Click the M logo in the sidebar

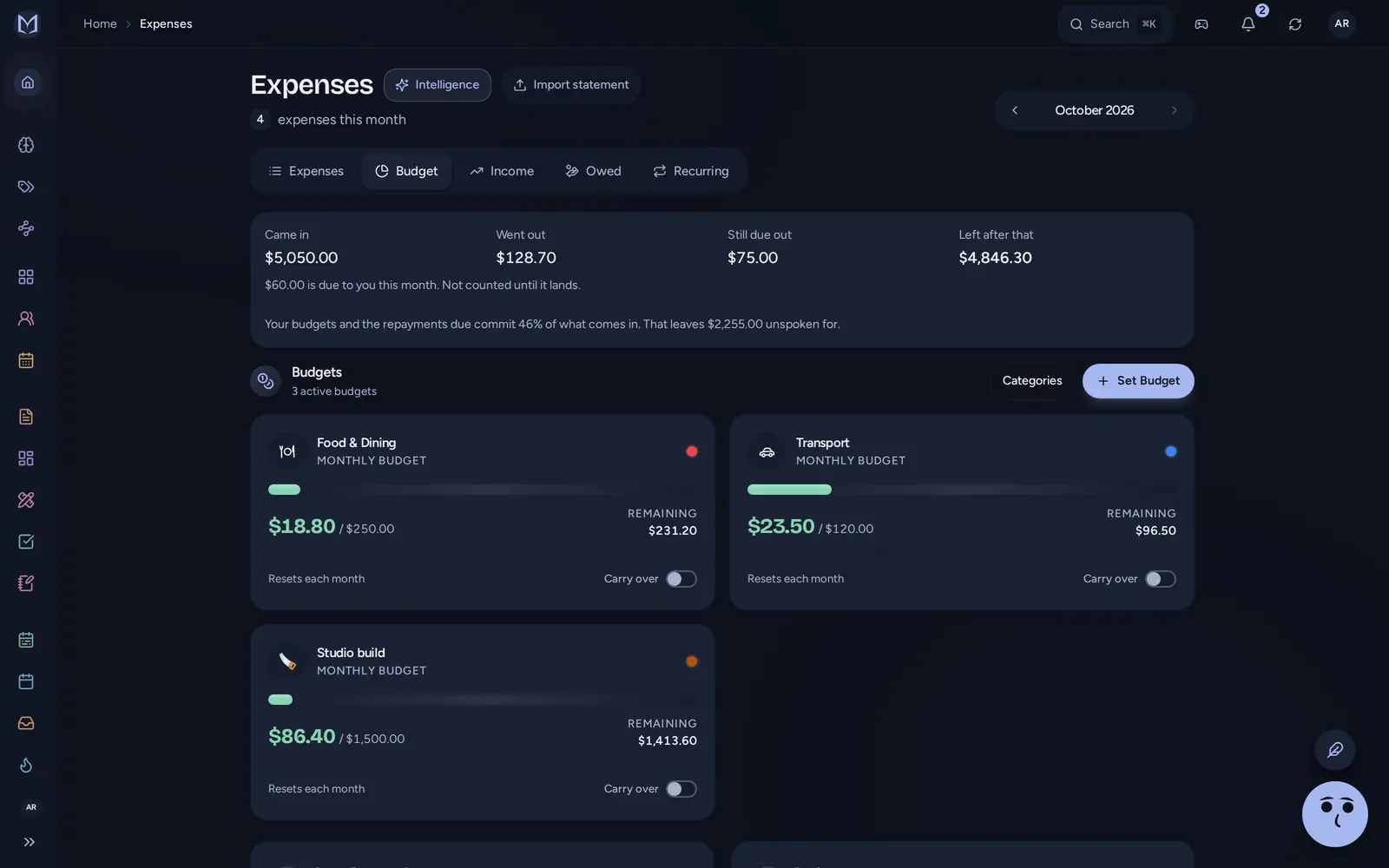point(28,23)
